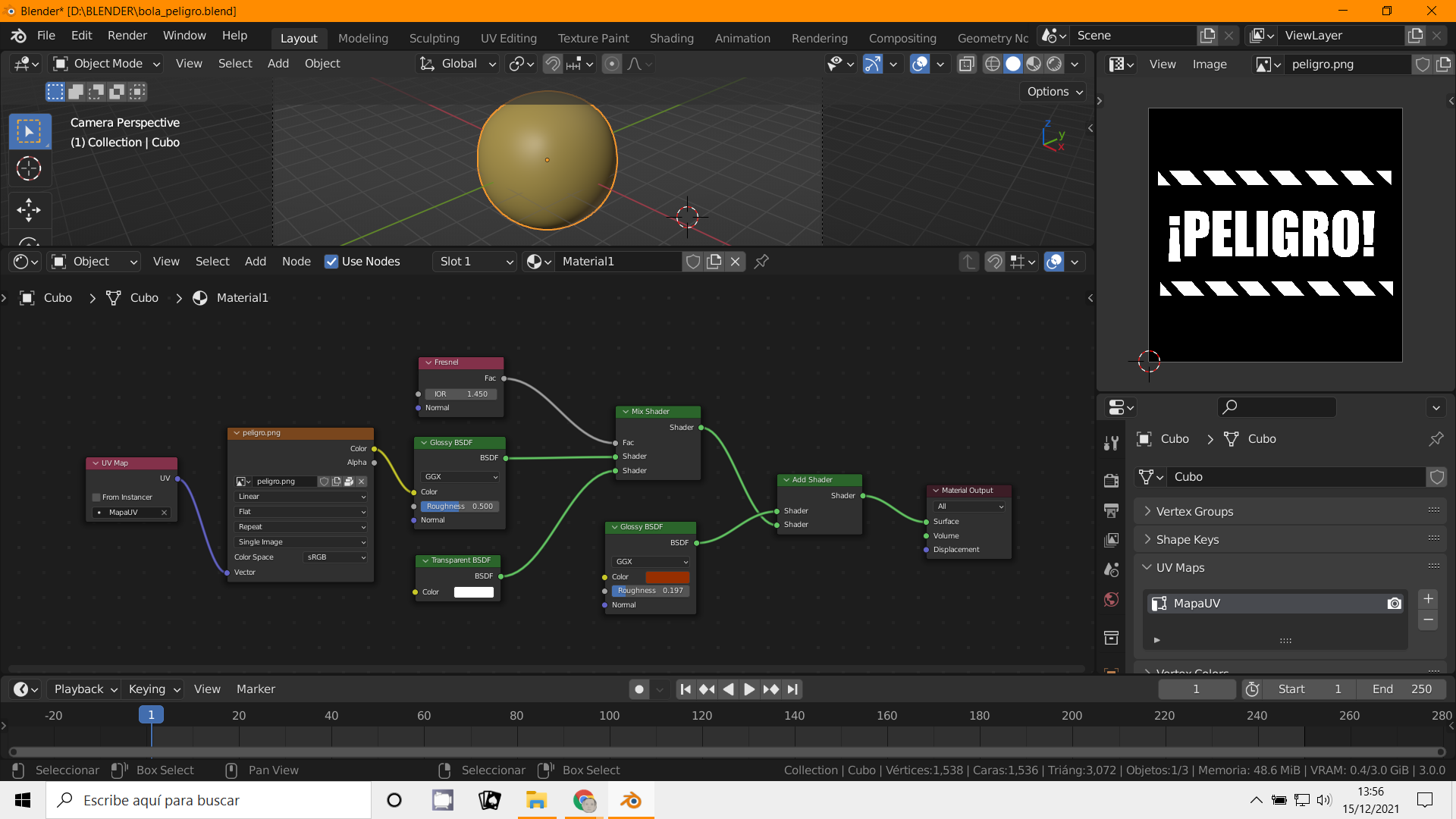
Task: Click the orange Glossy BSDF color swatch
Action: 667,577
